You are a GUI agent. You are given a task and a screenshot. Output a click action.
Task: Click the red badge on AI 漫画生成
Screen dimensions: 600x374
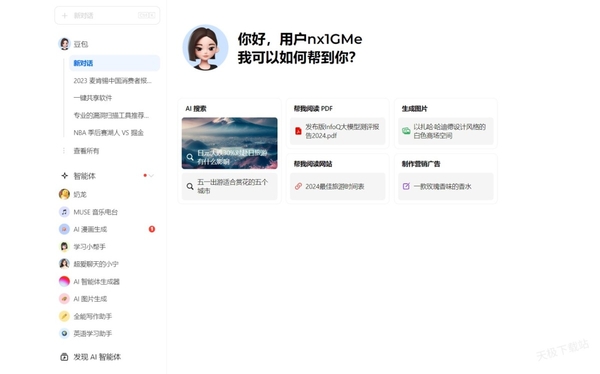pos(152,229)
